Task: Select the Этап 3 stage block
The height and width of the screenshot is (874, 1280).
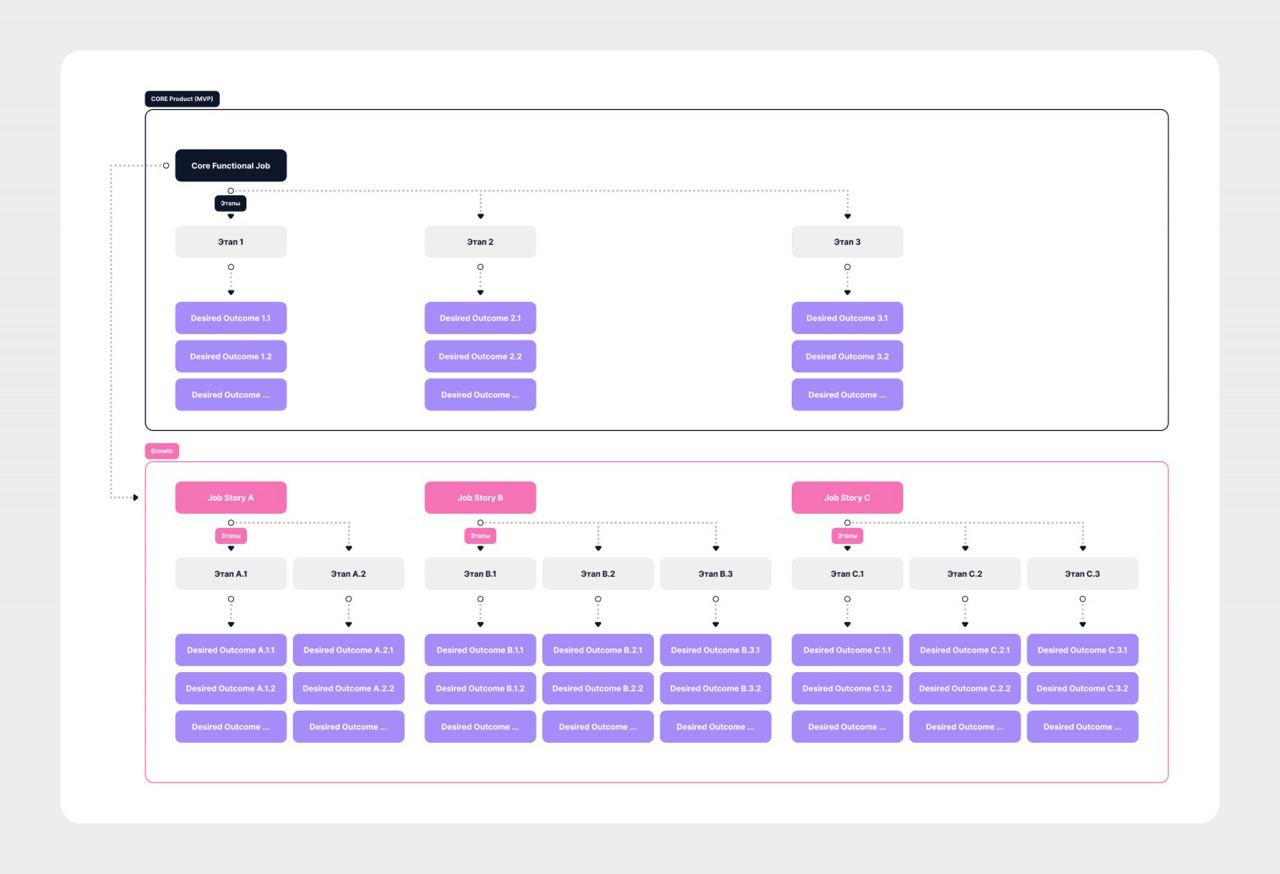Action: (847, 242)
